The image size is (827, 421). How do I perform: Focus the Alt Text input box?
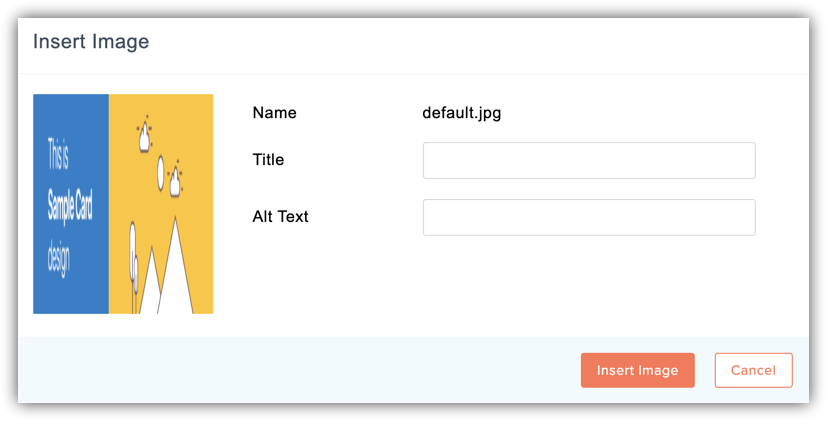pos(589,217)
